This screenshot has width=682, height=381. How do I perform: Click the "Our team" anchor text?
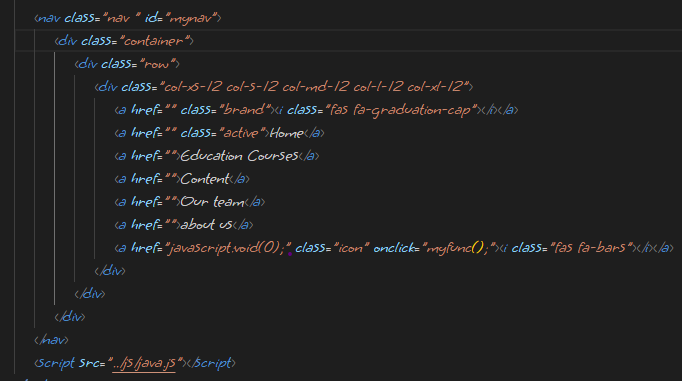pos(212,202)
